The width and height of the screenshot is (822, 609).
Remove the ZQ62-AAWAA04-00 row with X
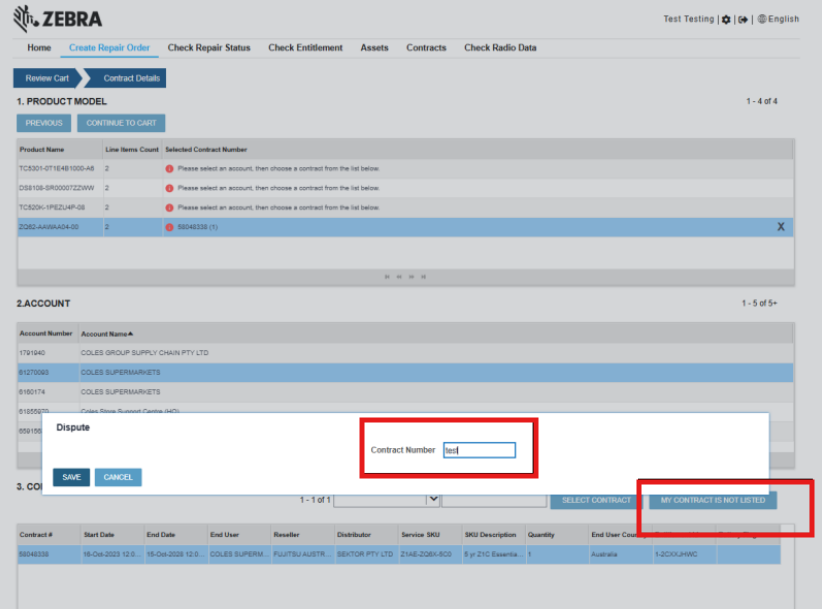[781, 226]
